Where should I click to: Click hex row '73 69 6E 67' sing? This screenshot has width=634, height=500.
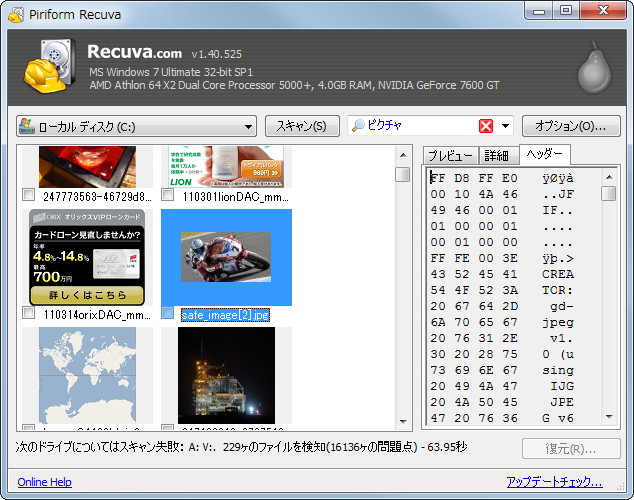tap(501, 370)
